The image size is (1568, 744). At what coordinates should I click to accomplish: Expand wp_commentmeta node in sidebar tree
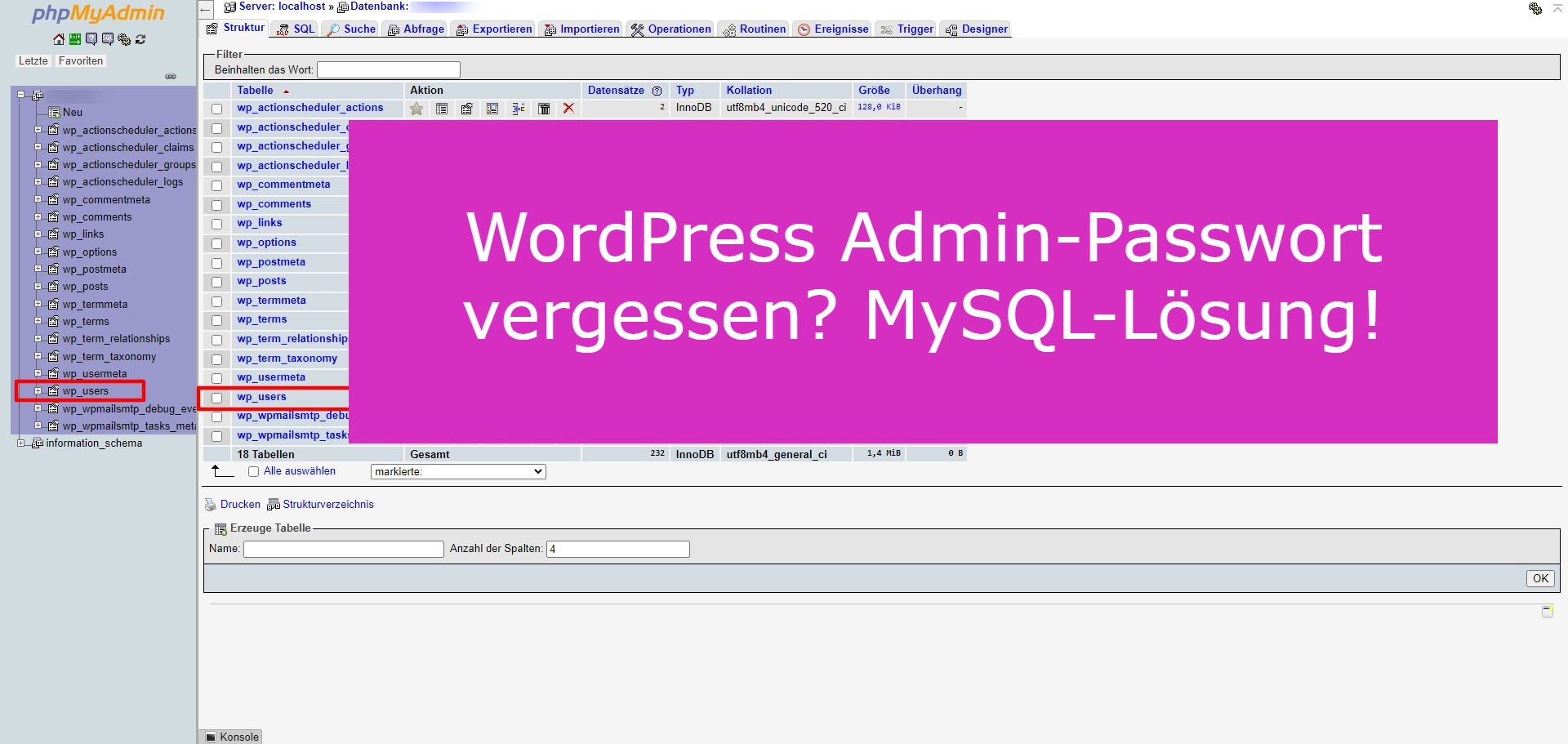point(38,199)
